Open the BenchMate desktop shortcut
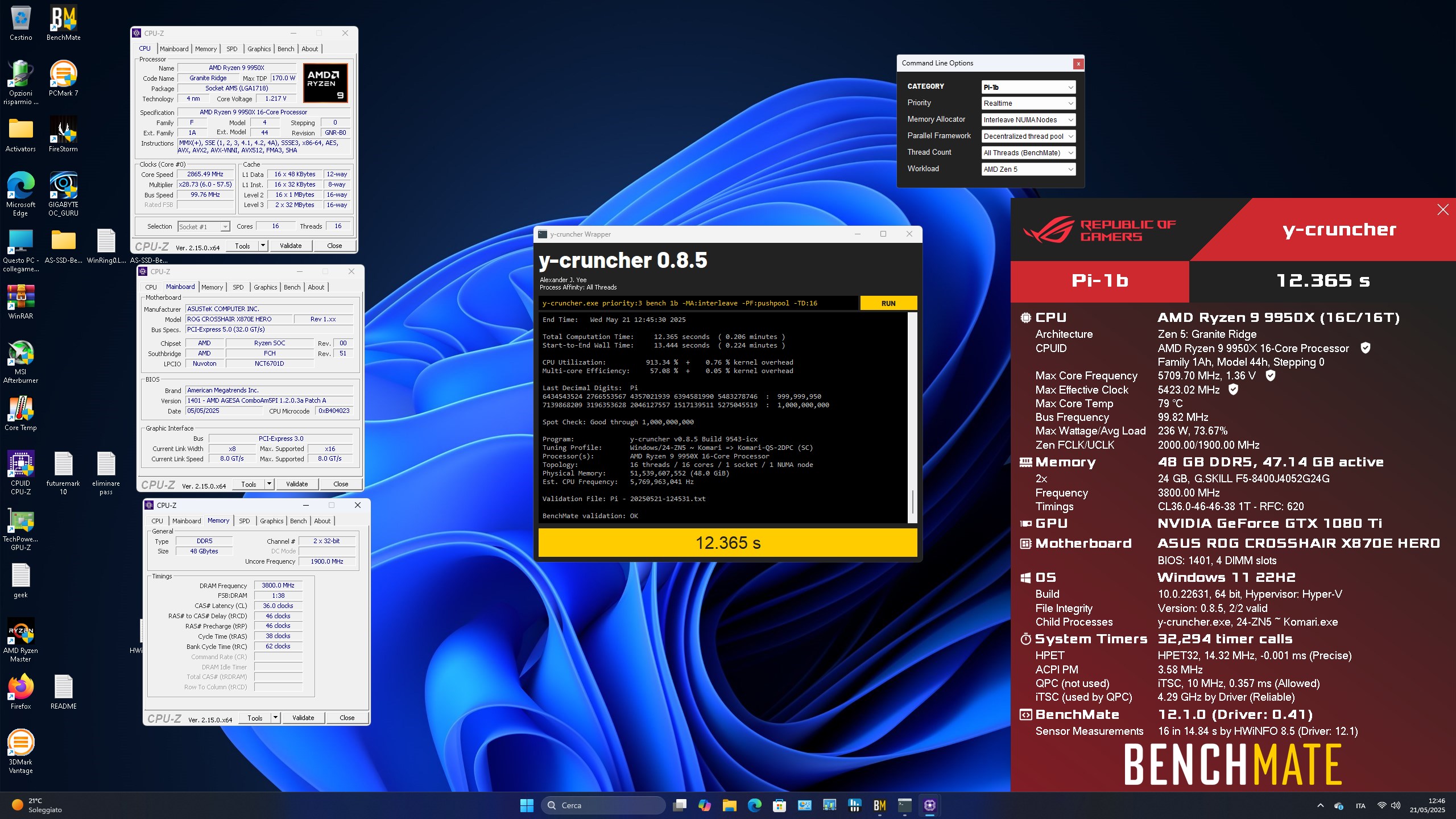The image size is (1456, 819). tap(63, 23)
